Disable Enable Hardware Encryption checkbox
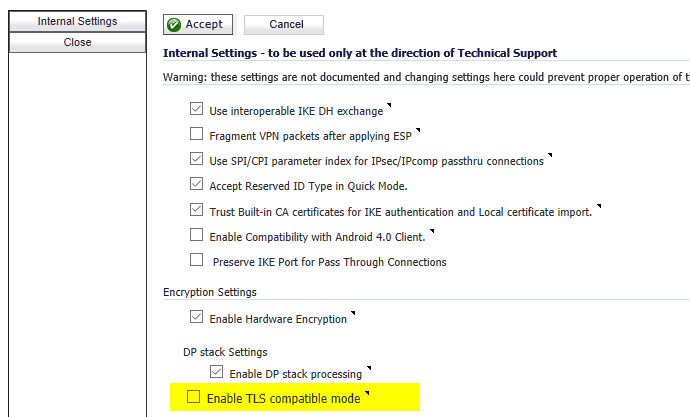The image size is (690, 417). (196, 317)
